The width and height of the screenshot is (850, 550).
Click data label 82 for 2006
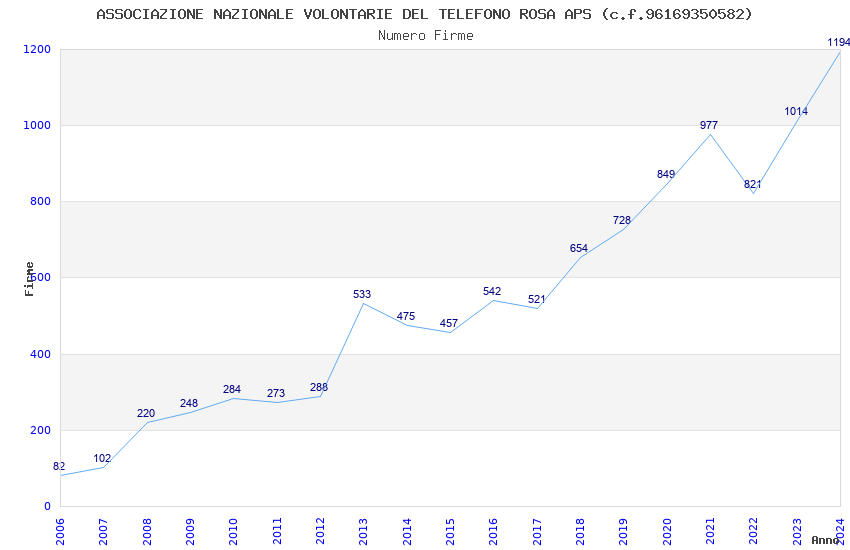coord(59,466)
